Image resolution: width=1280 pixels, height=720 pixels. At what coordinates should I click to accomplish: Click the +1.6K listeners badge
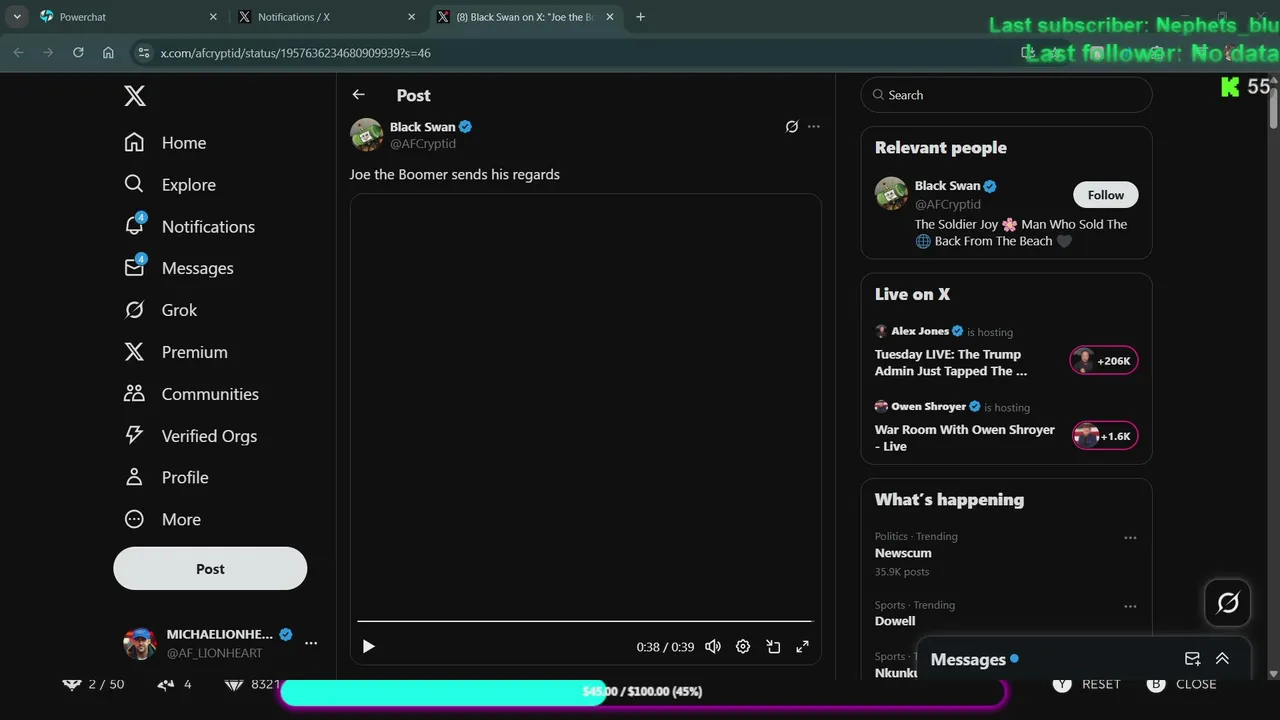coord(1105,436)
